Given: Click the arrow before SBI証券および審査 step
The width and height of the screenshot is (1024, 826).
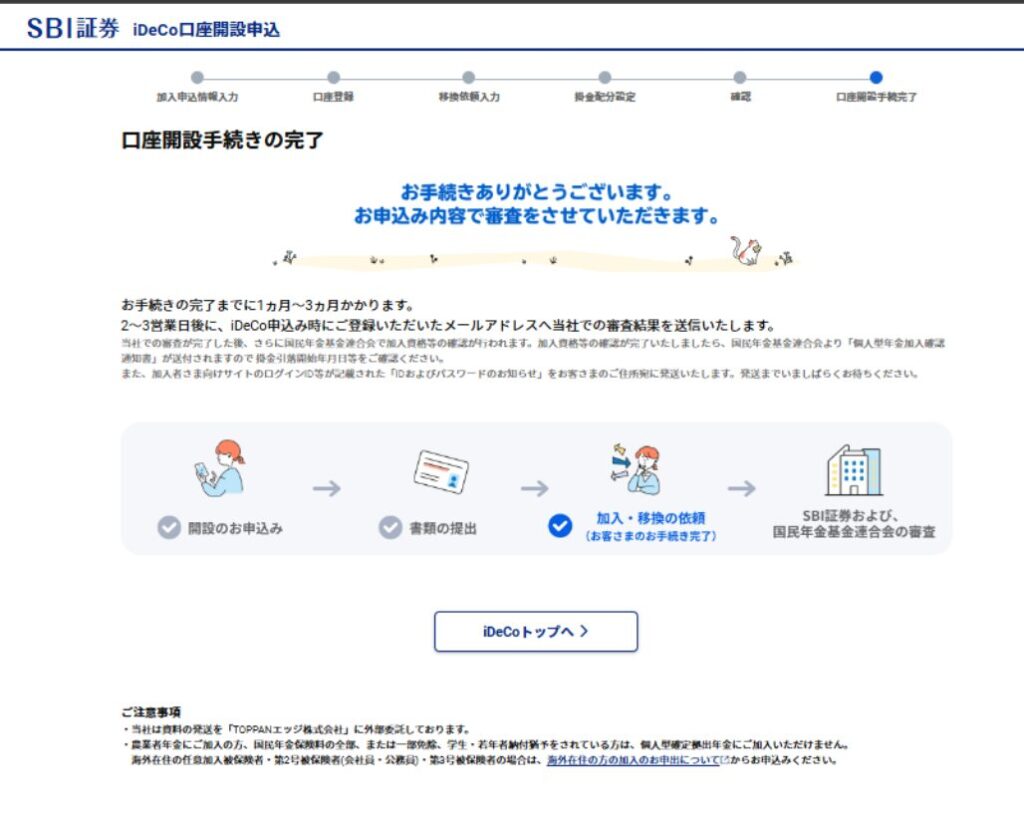Looking at the screenshot, I should tap(741, 488).
